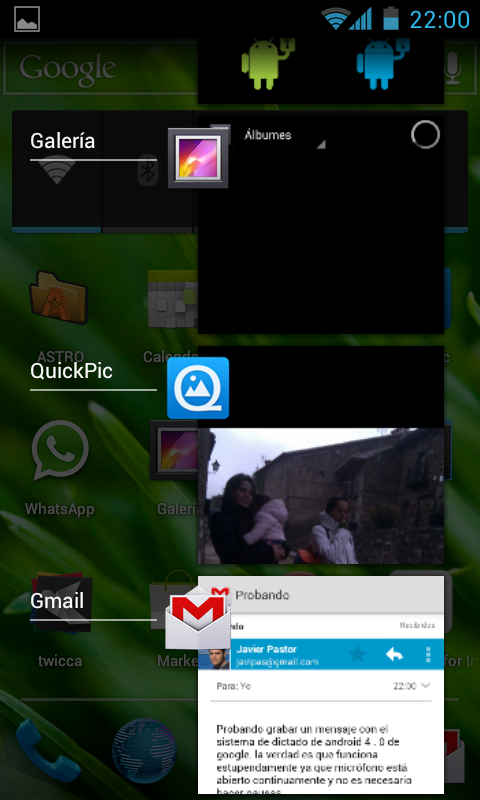This screenshot has height=800, width=480.
Task: Tap the Javier Pastor sender name
Action: point(266,649)
